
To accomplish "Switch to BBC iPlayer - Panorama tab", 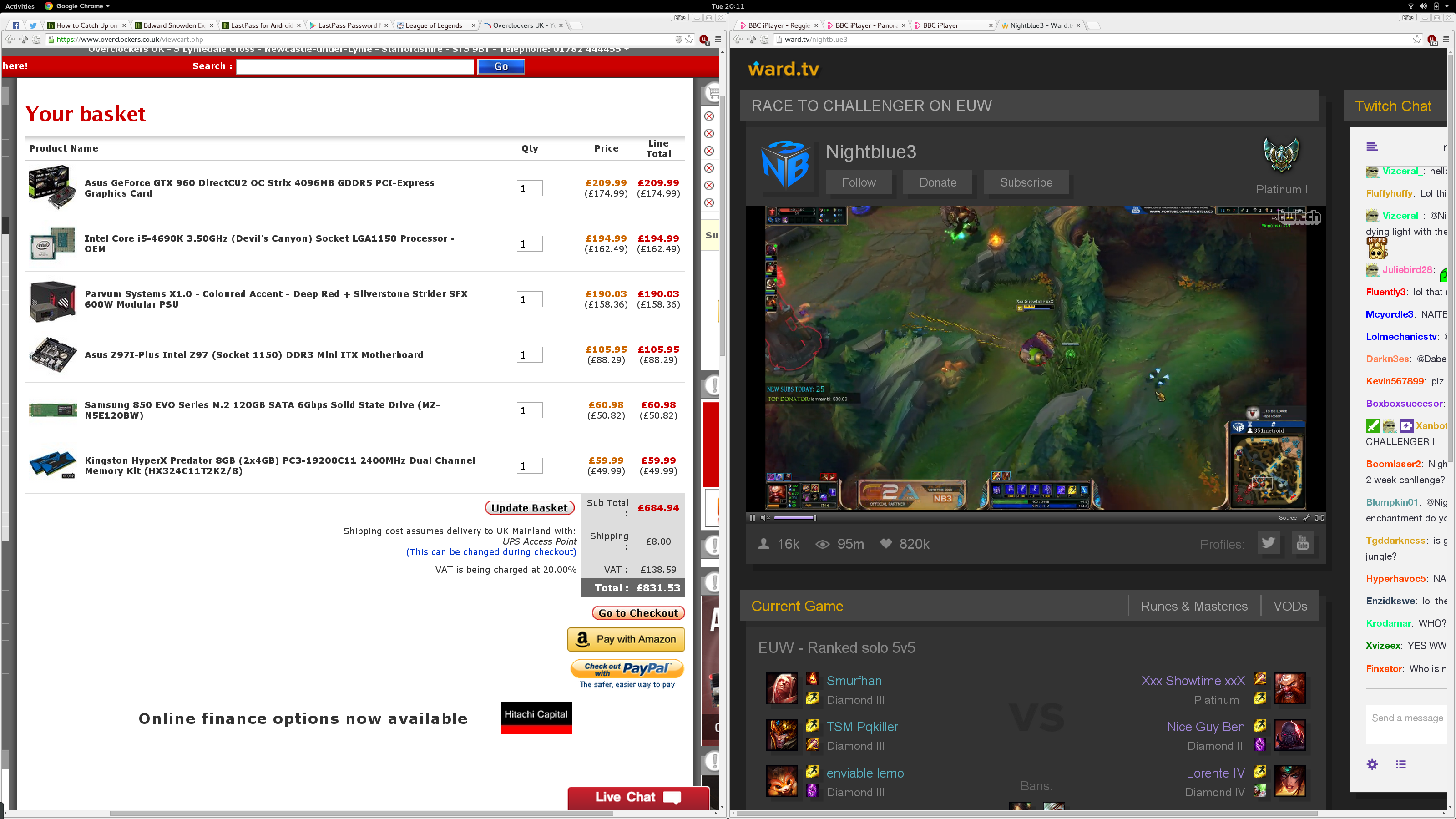I will [x=866, y=25].
